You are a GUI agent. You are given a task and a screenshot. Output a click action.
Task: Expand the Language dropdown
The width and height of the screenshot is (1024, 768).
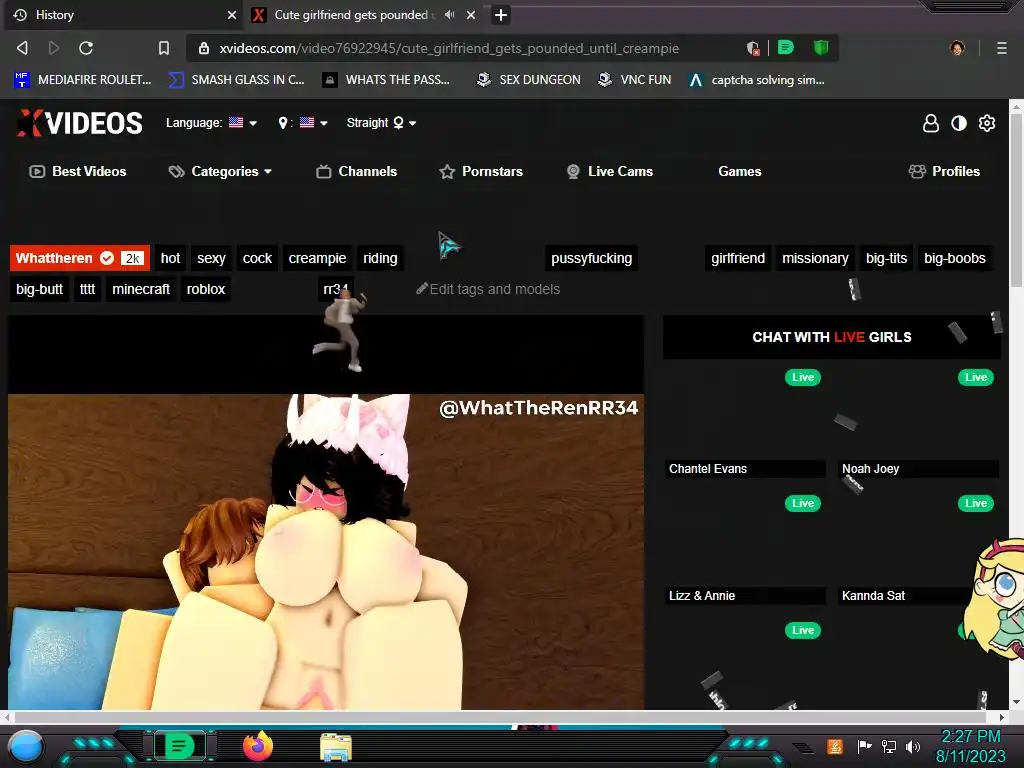[212, 123]
